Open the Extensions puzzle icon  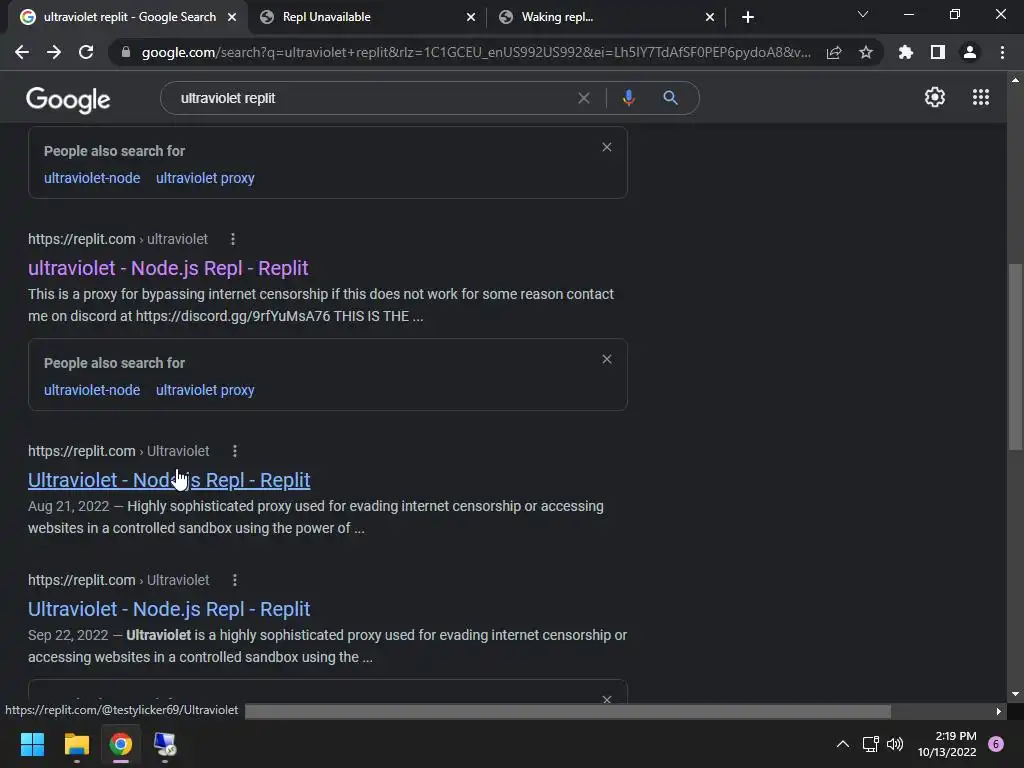906,52
